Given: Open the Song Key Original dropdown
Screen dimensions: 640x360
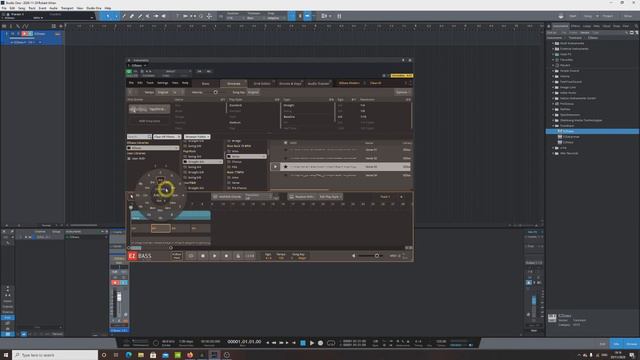Looking at the screenshot, I should pyautogui.click(x=253, y=92).
